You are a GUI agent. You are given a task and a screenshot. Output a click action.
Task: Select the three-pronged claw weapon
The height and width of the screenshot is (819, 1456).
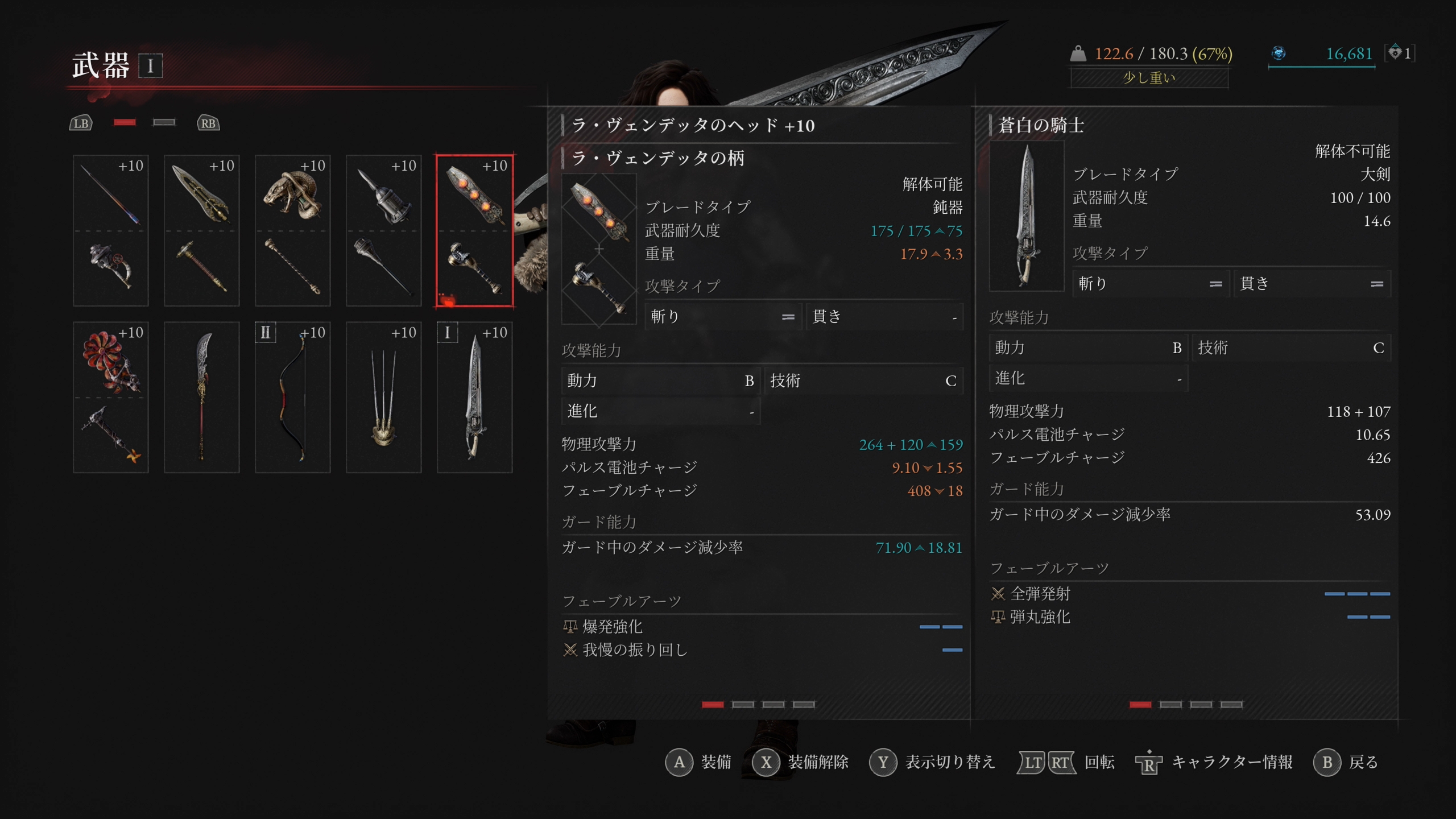click(383, 397)
